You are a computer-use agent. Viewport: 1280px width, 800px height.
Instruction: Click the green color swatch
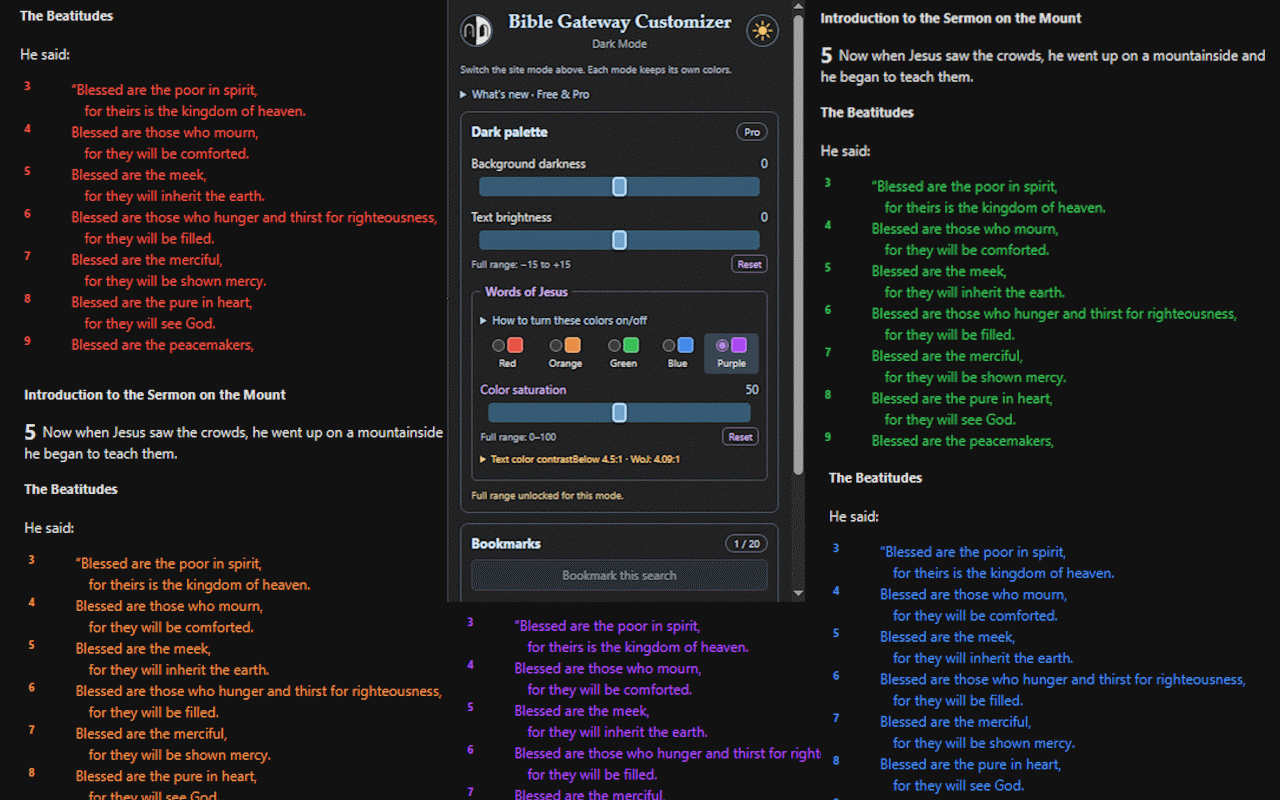(x=631, y=346)
